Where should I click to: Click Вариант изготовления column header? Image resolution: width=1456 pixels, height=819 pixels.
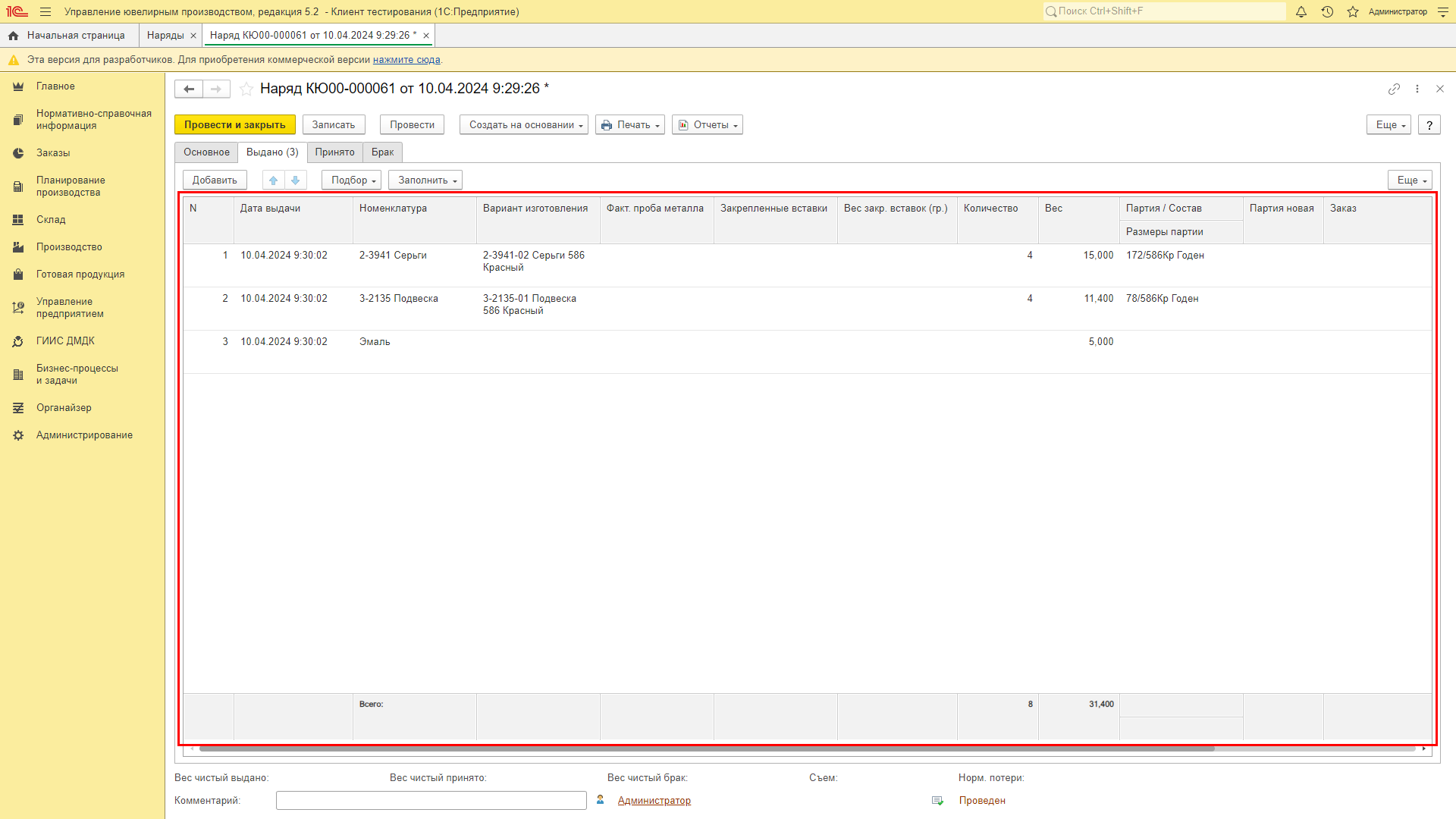[x=538, y=221]
